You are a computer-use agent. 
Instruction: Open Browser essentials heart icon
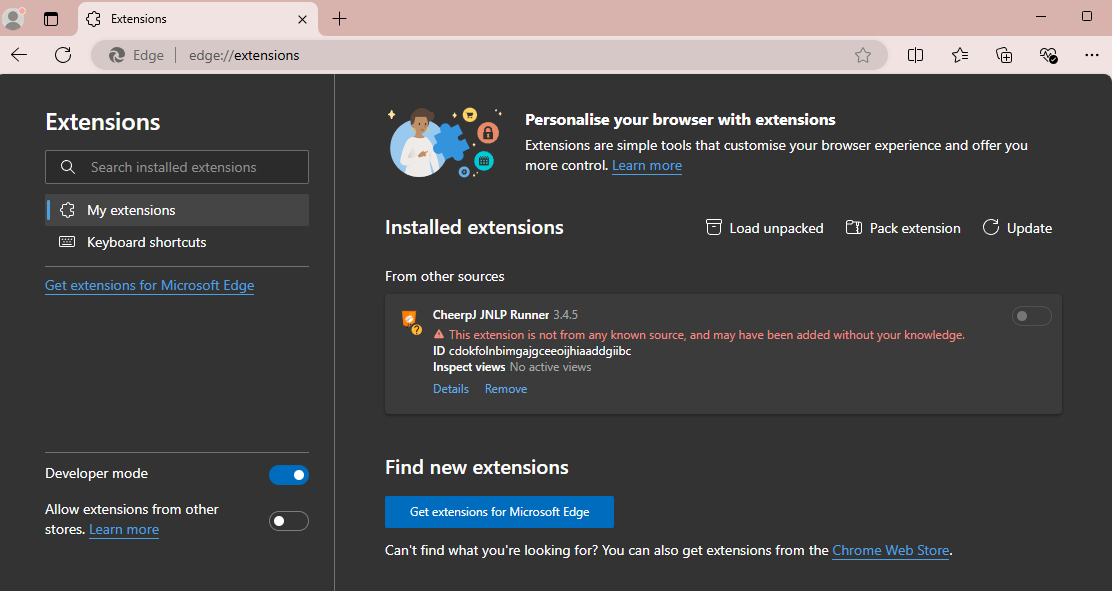(1048, 55)
